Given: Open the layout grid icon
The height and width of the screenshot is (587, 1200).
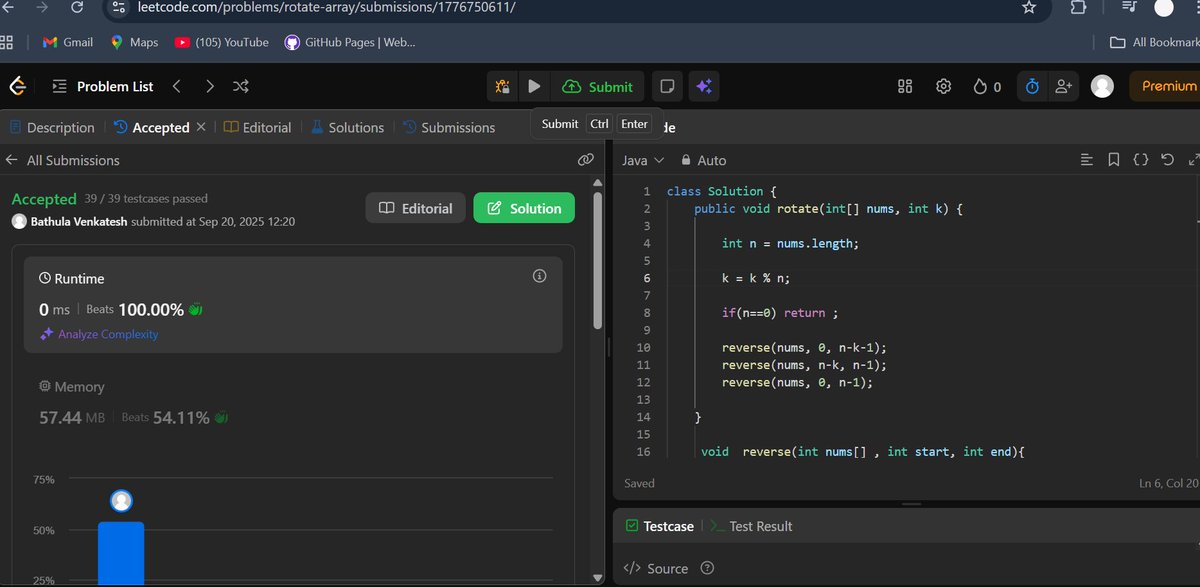Looking at the screenshot, I should click(905, 87).
